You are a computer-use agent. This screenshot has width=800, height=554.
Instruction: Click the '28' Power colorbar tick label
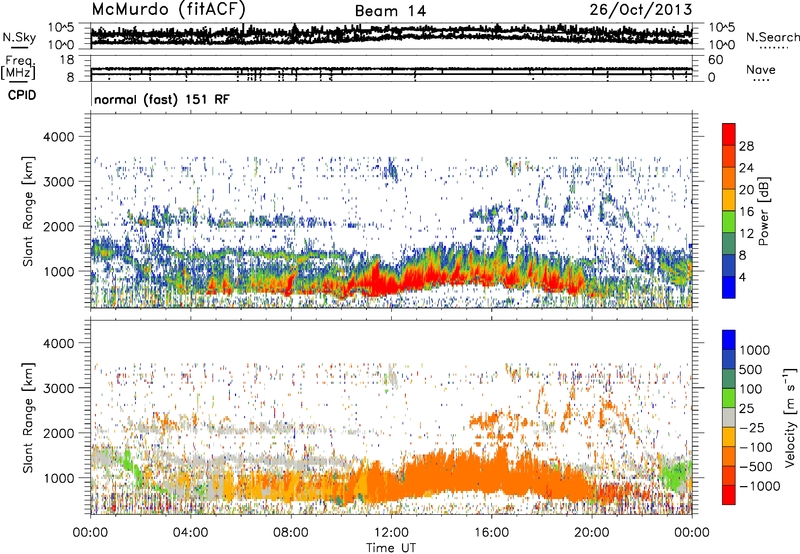746,146
